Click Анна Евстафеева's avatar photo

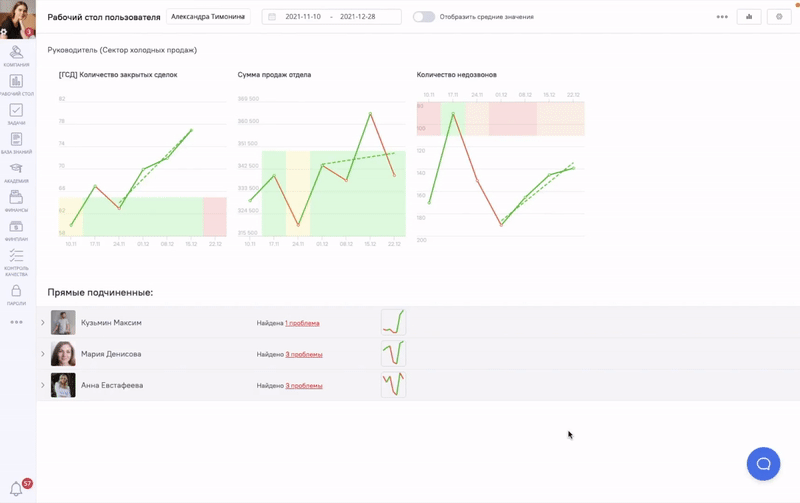[x=63, y=385]
